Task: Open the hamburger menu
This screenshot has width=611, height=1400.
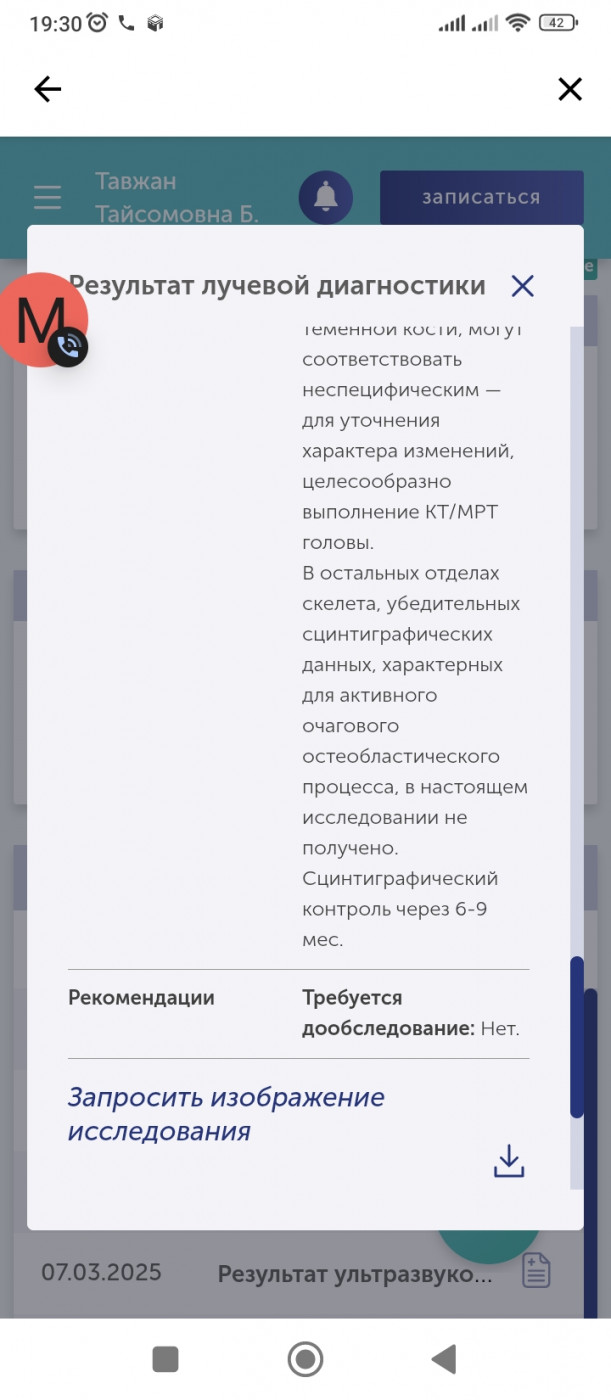Action: pos(47,197)
